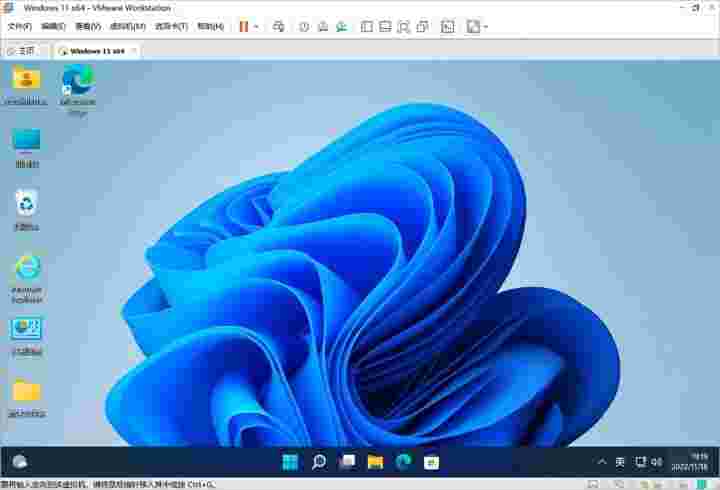Open the 虚拟机(M) menu
The height and width of the screenshot is (490, 720).
click(125, 26)
